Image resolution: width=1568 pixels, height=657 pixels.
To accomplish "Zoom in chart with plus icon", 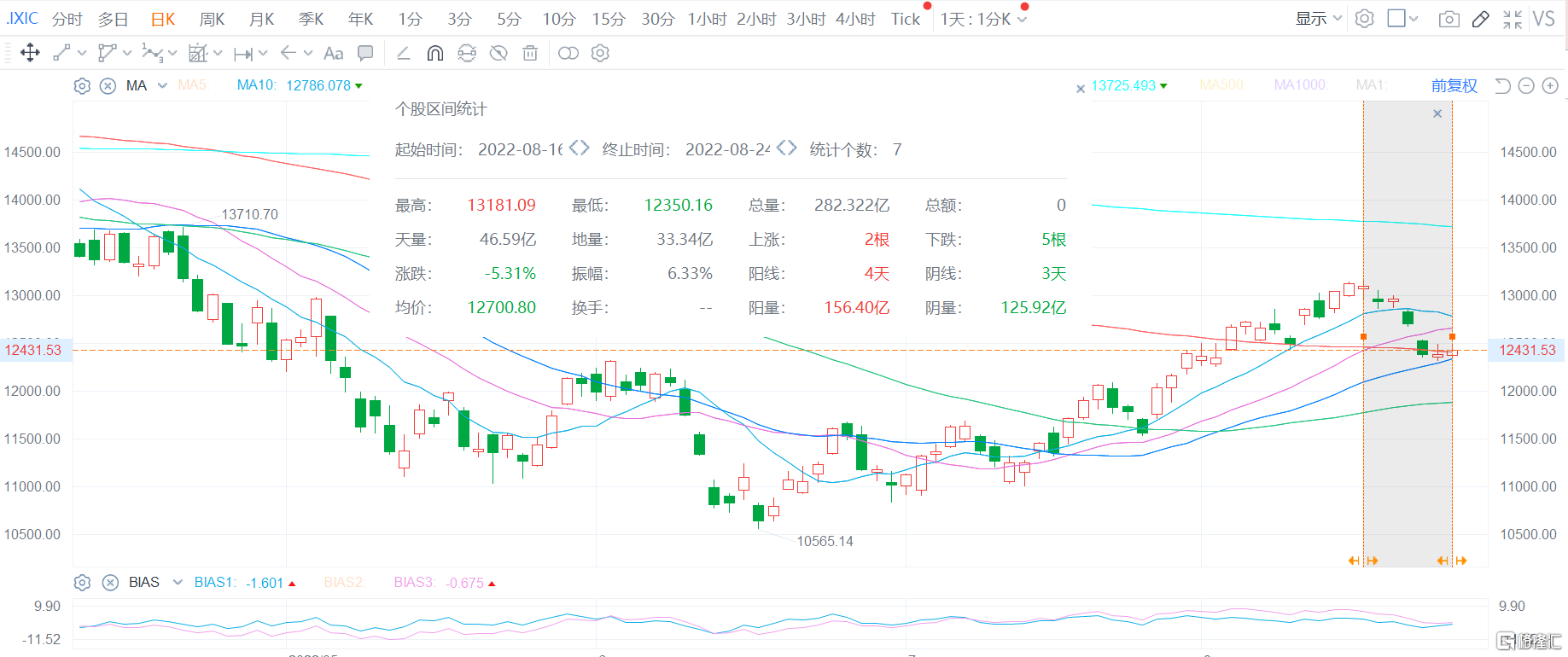I will tap(1550, 85).
